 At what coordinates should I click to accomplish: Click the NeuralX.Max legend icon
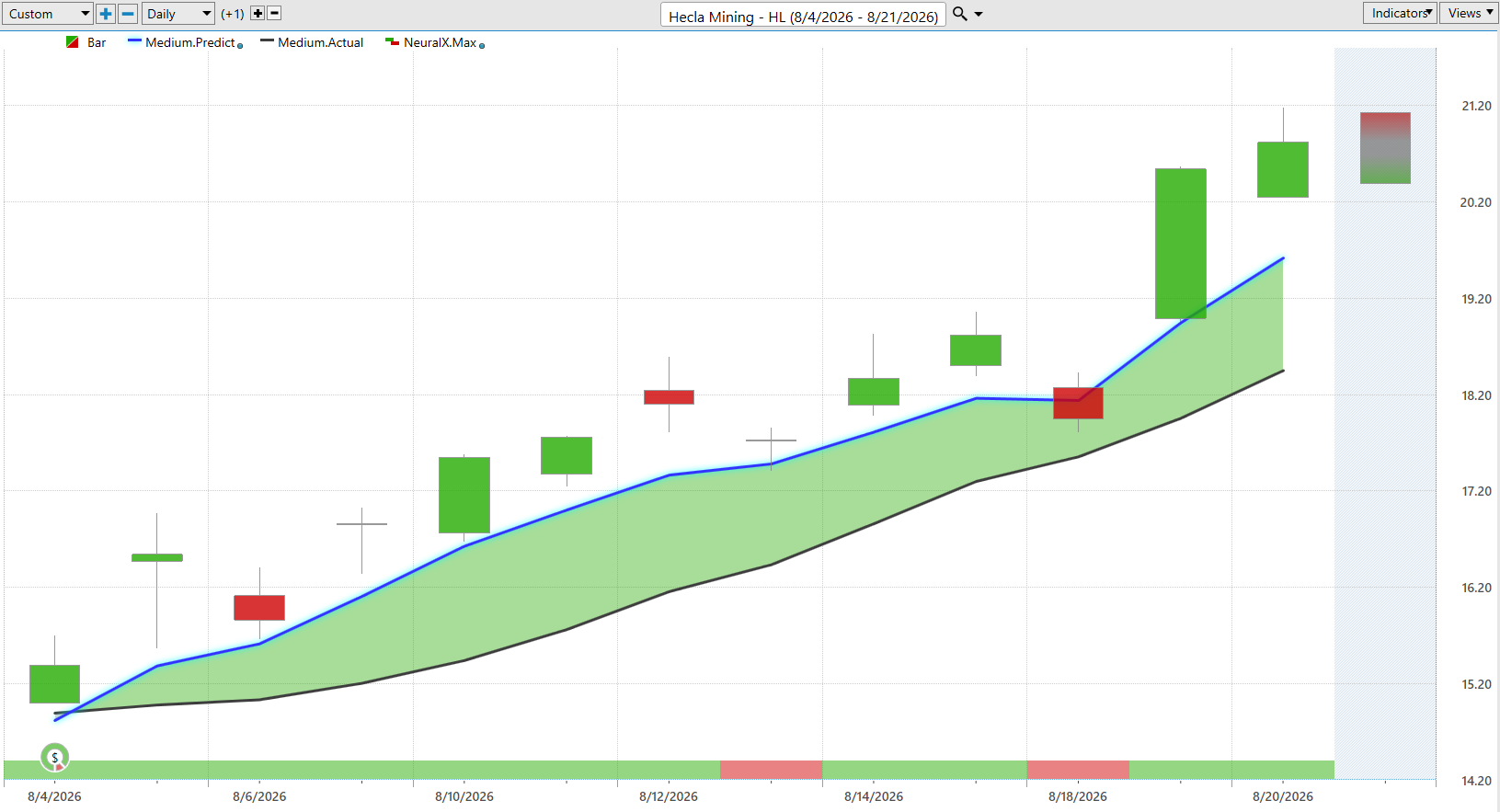392,41
